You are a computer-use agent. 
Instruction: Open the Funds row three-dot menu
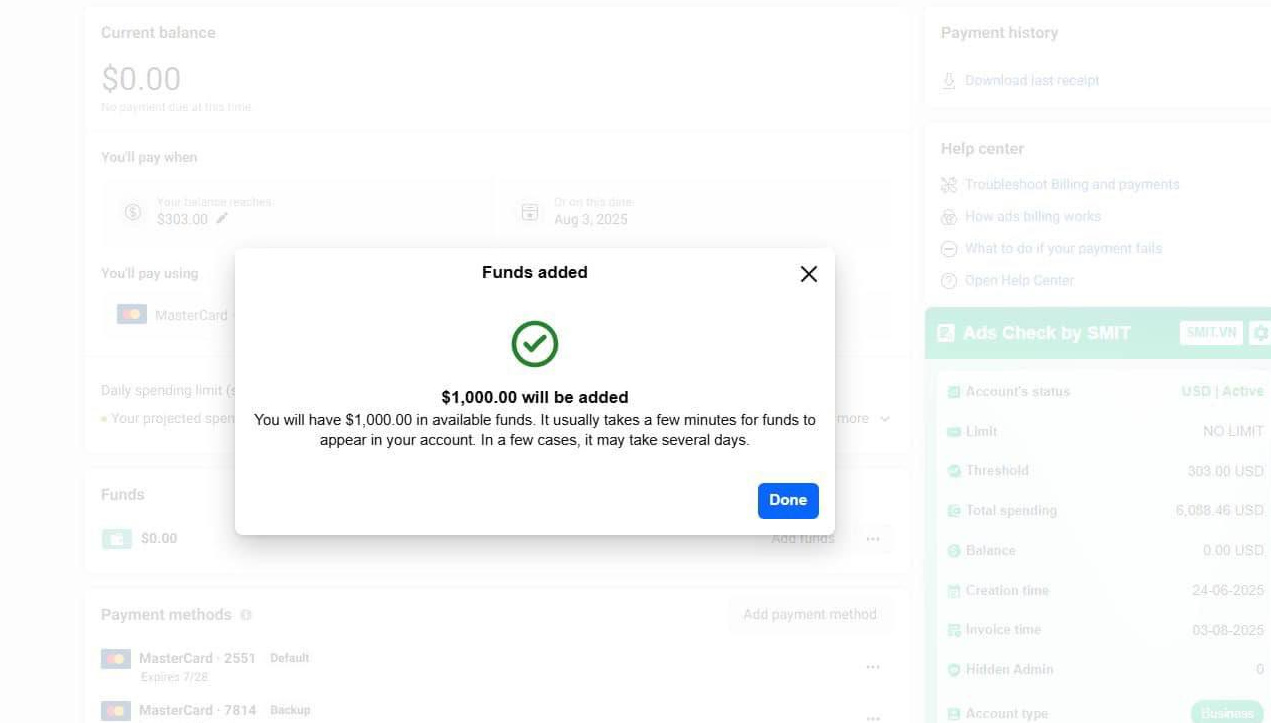(873, 539)
